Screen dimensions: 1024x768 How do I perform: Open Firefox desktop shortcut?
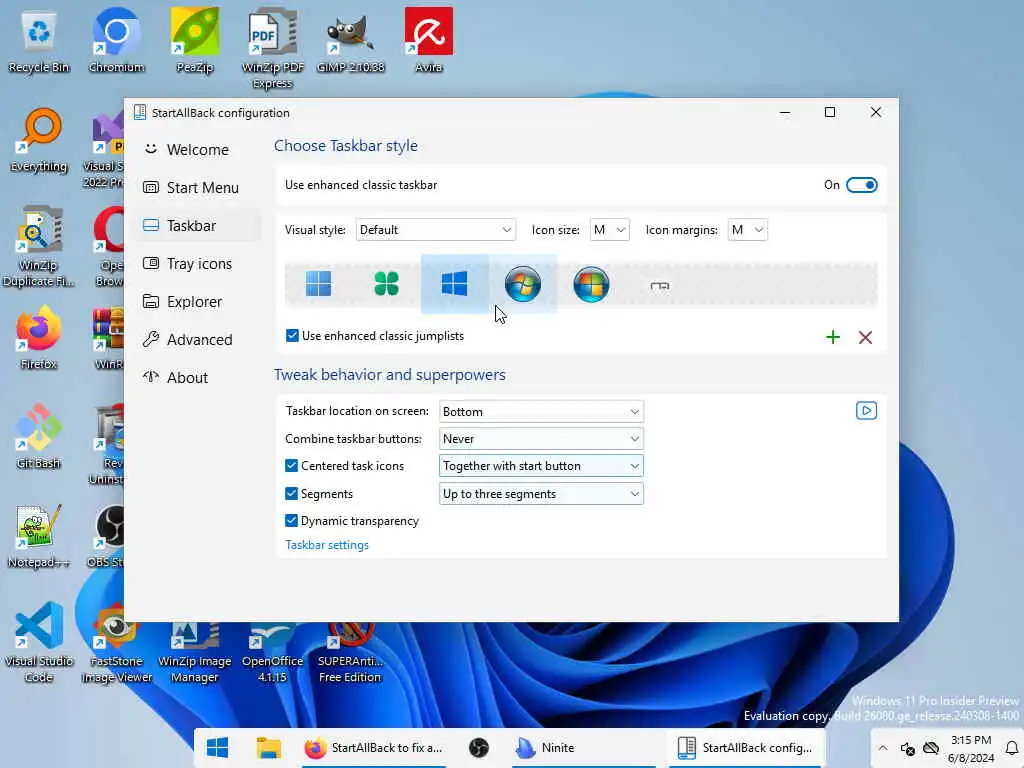[39, 338]
